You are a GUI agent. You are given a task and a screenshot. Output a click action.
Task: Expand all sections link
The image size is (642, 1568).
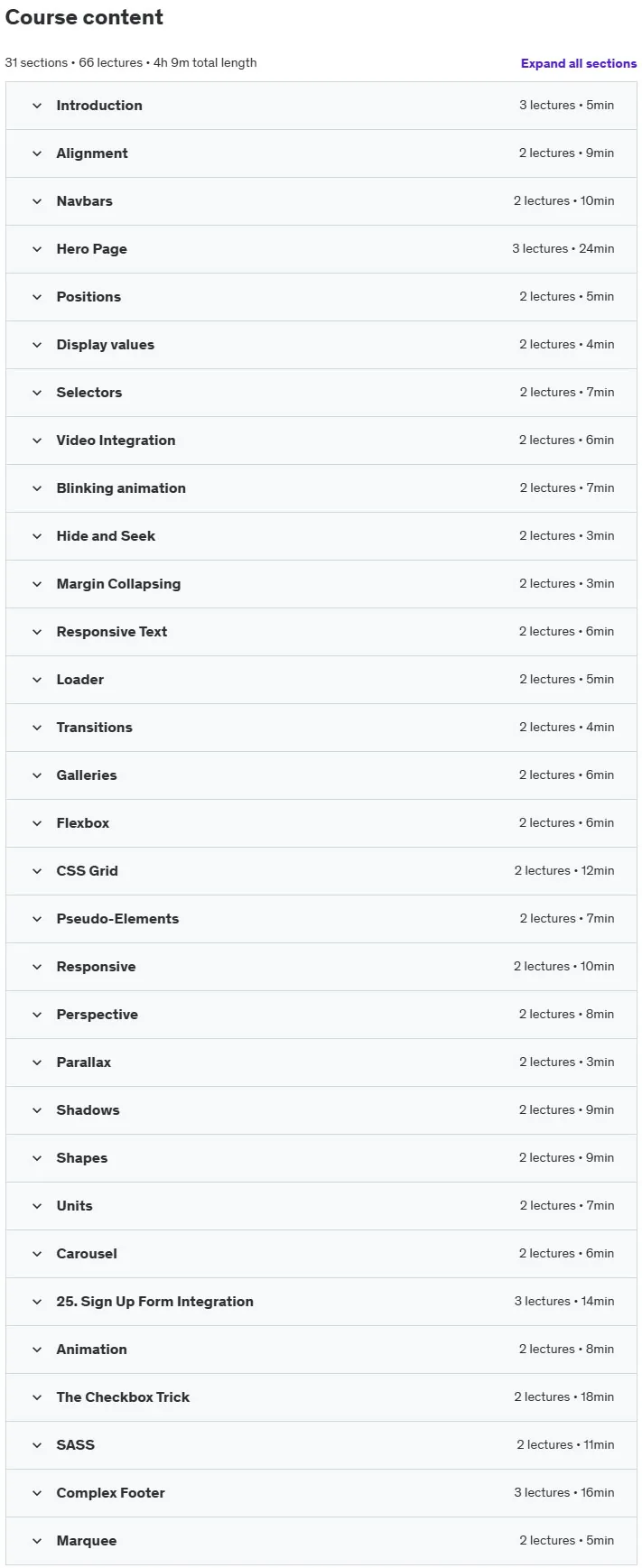click(578, 63)
